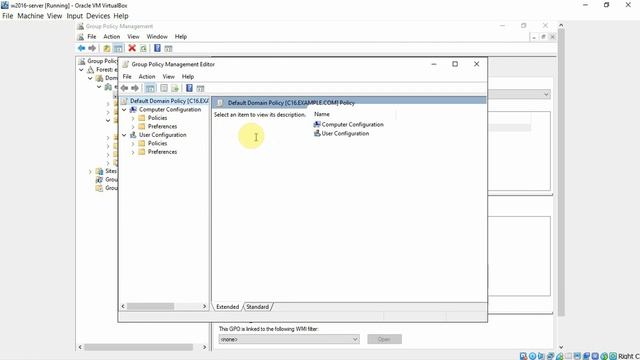Click editor tree horizontal scrollbar thumb
The image size is (640, 360).
click(150, 306)
